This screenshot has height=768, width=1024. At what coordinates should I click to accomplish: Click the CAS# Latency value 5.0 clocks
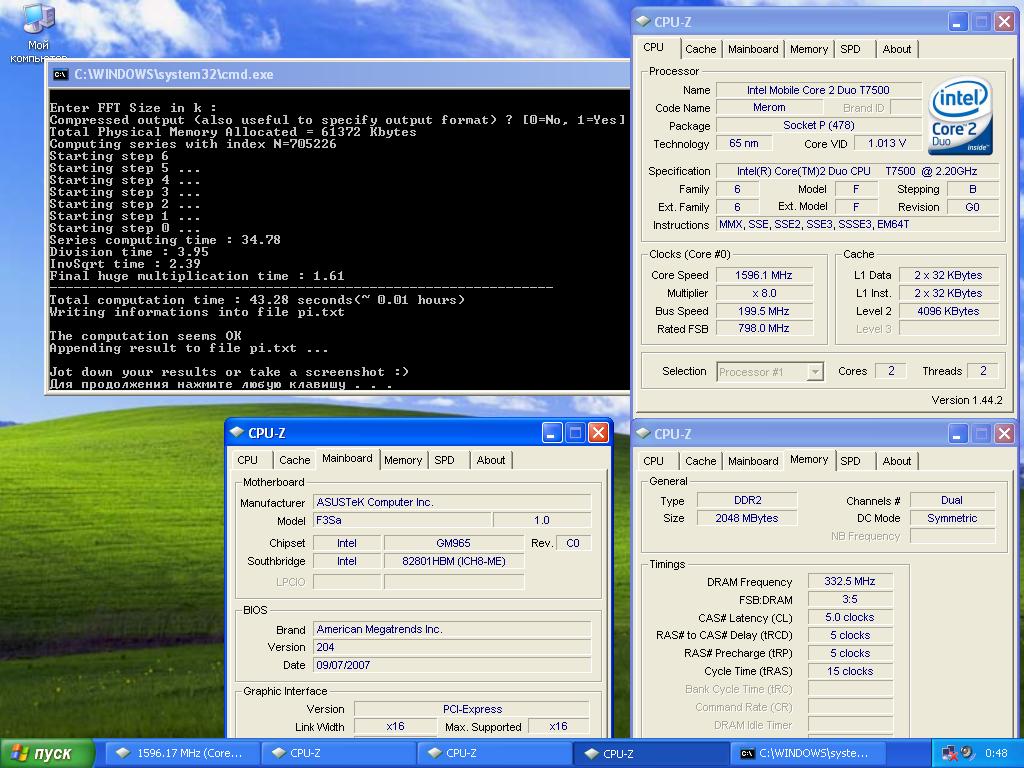pos(850,617)
